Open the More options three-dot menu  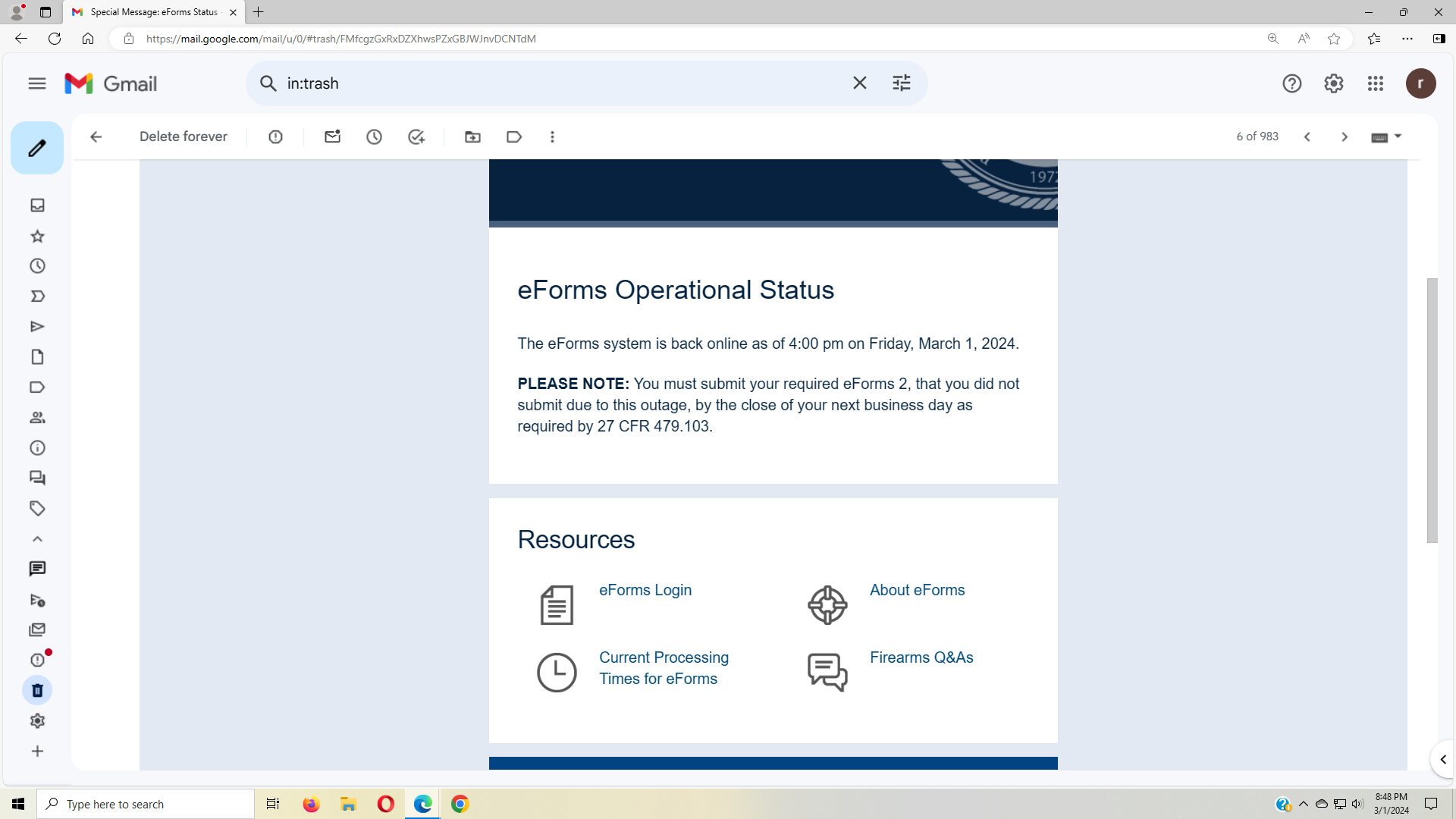(552, 137)
